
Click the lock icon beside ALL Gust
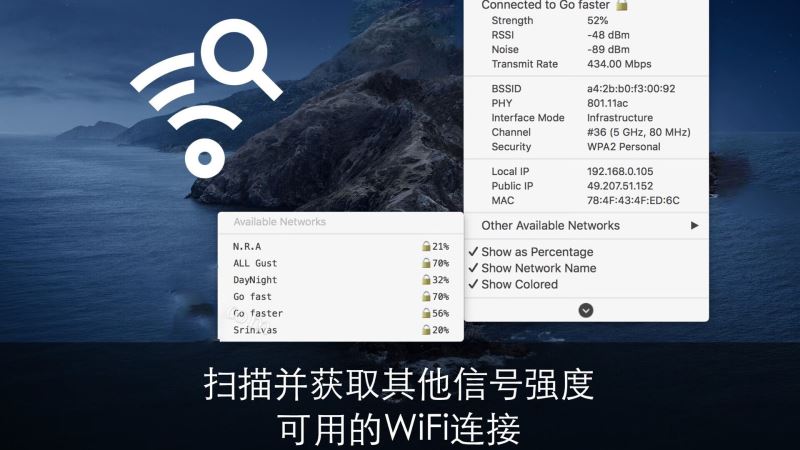426,263
